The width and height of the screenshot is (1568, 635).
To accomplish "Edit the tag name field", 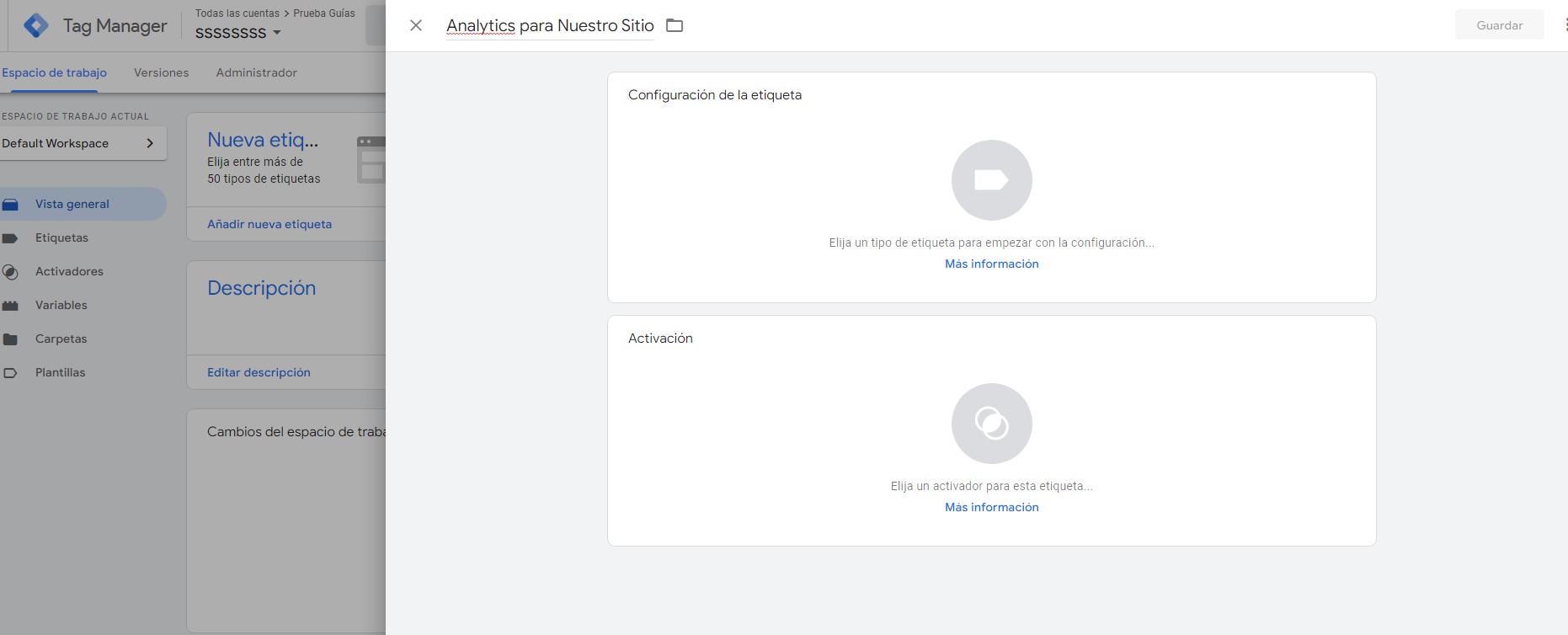I will pos(550,25).
